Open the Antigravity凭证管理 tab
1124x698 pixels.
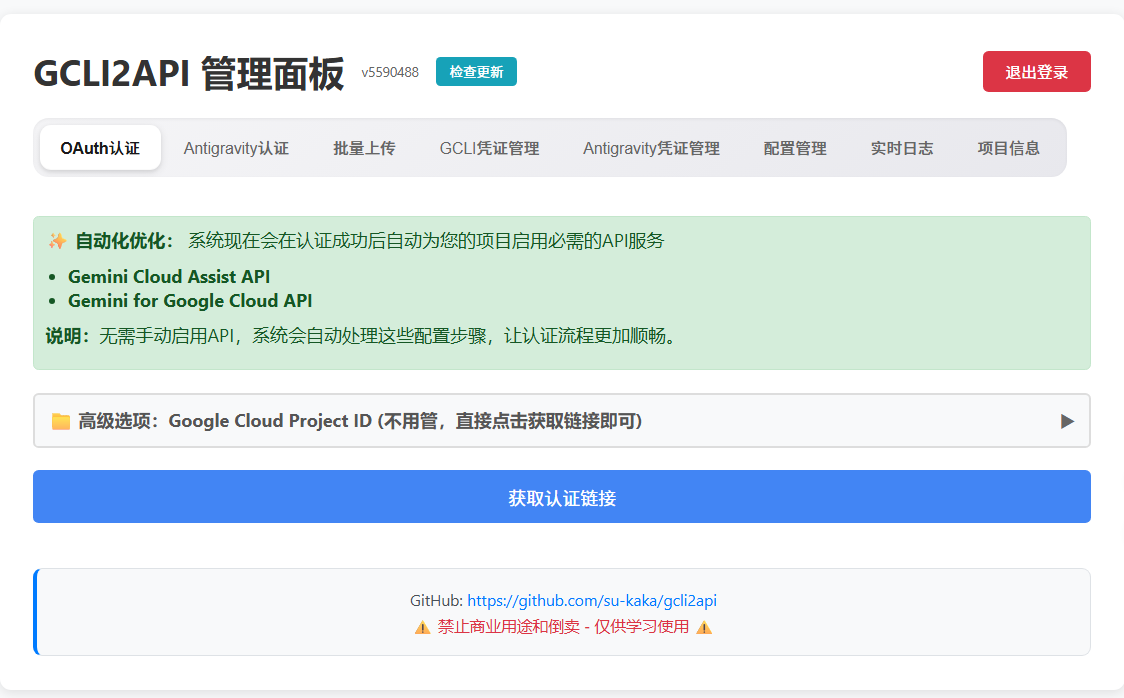651,148
